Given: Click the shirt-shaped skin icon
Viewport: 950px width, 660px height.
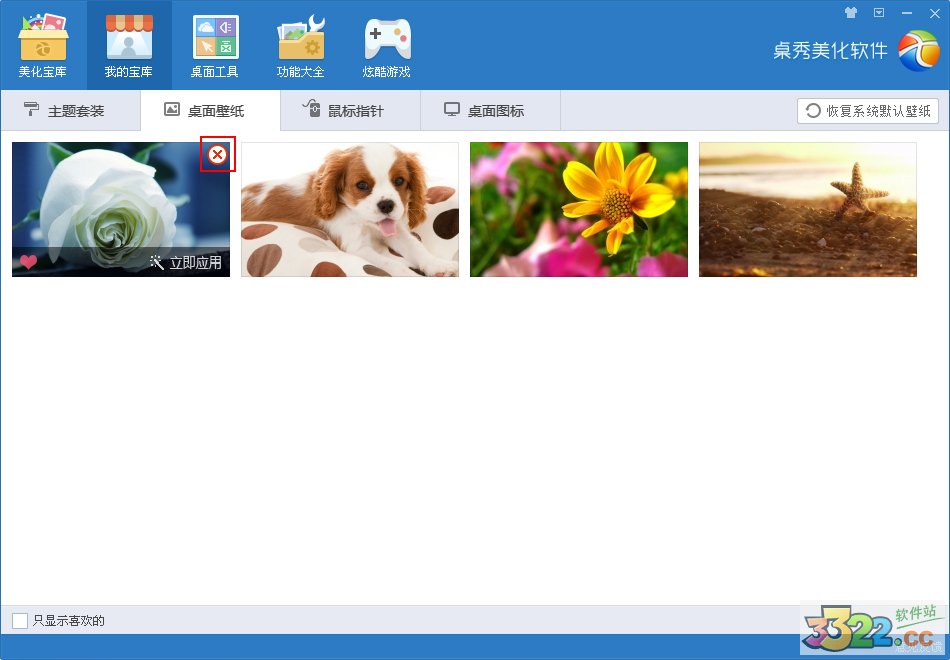Looking at the screenshot, I should point(851,13).
